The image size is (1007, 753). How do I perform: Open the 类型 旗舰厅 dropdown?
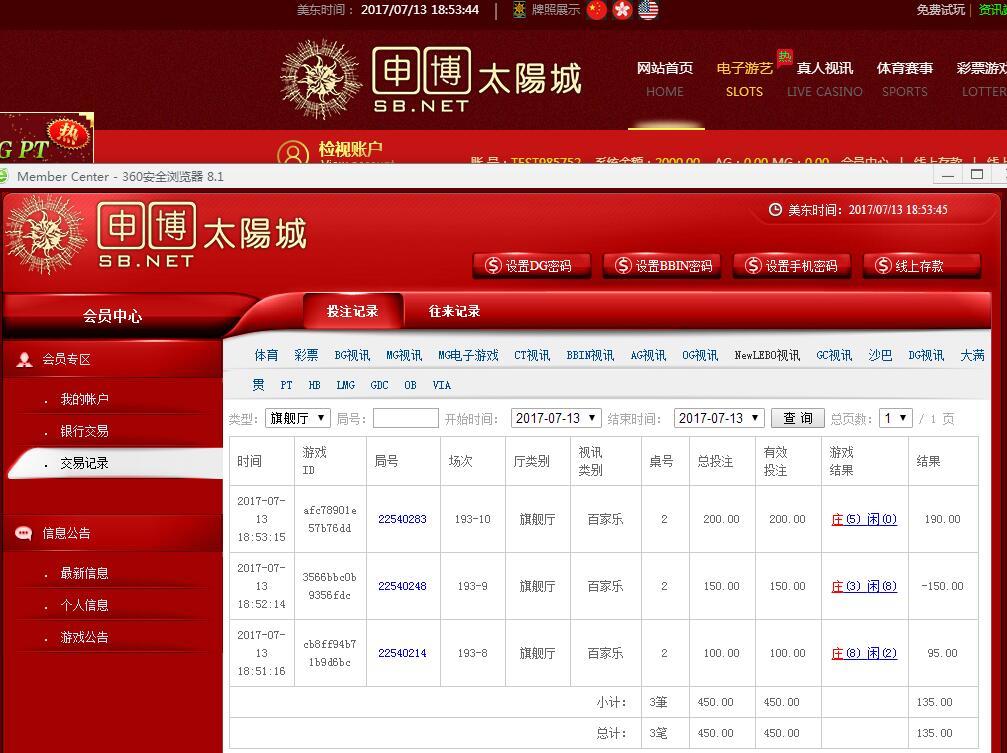297,418
